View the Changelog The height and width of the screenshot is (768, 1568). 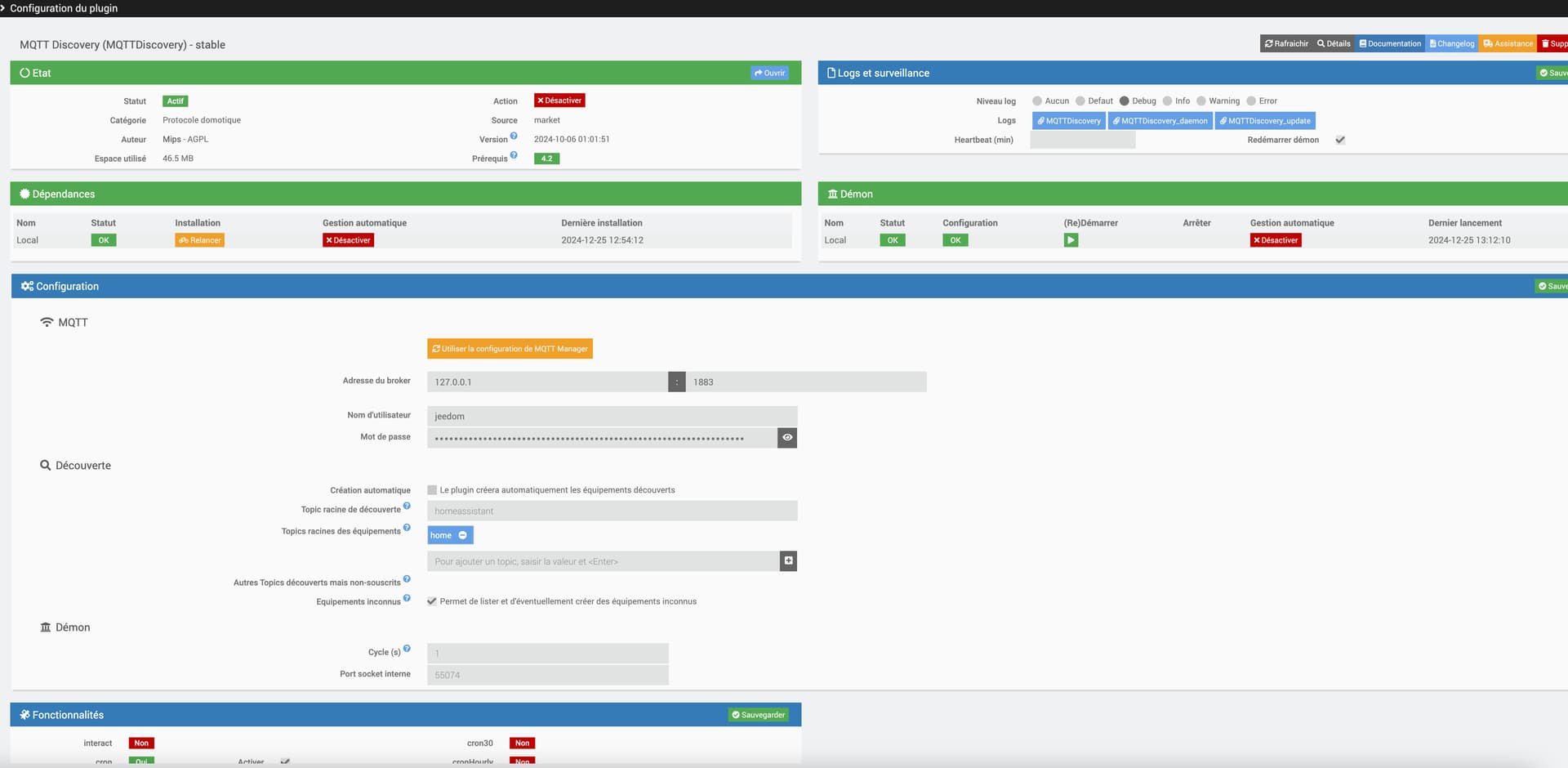click(x=1452, y=43)
